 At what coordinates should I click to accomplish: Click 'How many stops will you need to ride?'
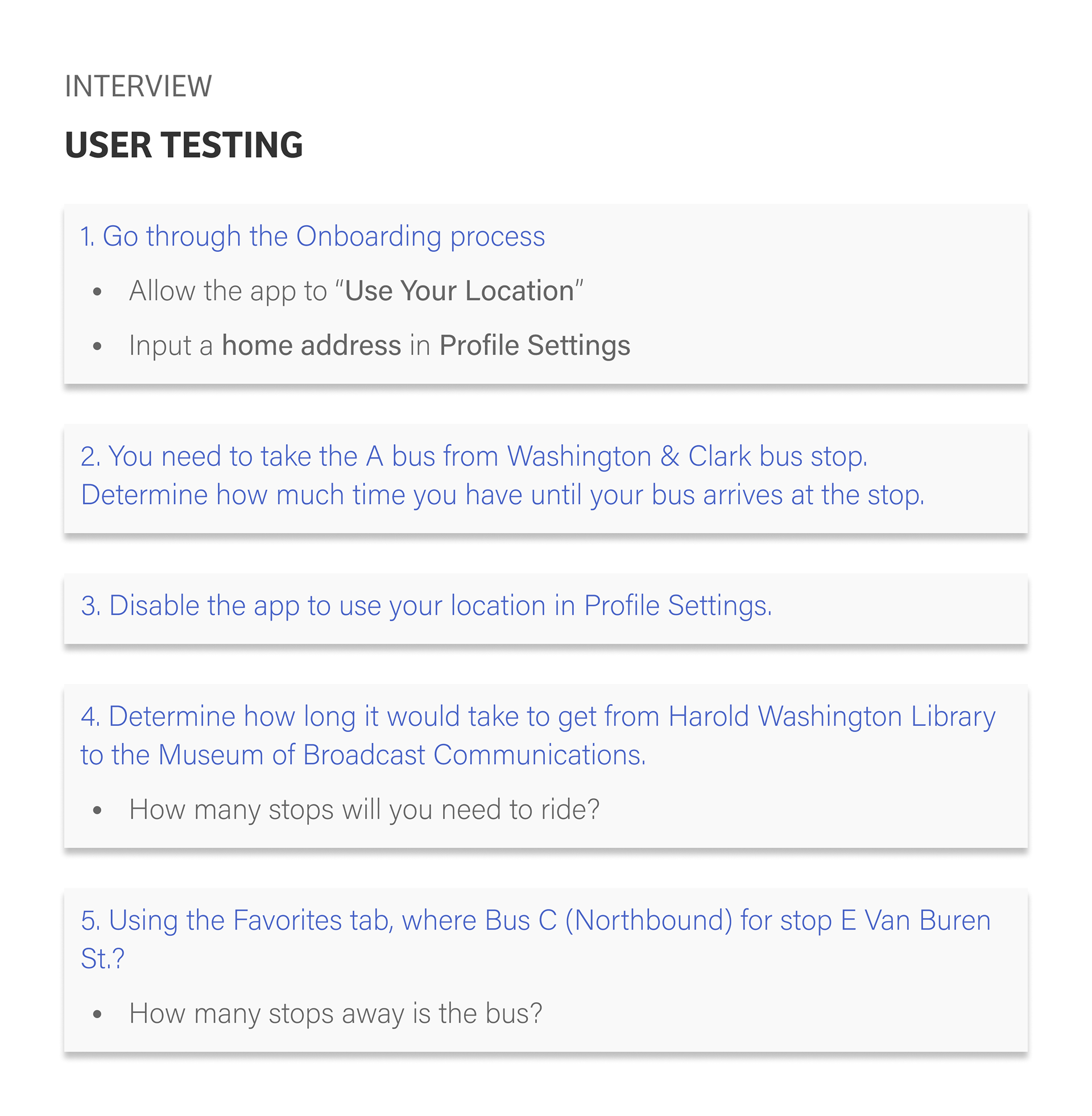pos(364,810)
